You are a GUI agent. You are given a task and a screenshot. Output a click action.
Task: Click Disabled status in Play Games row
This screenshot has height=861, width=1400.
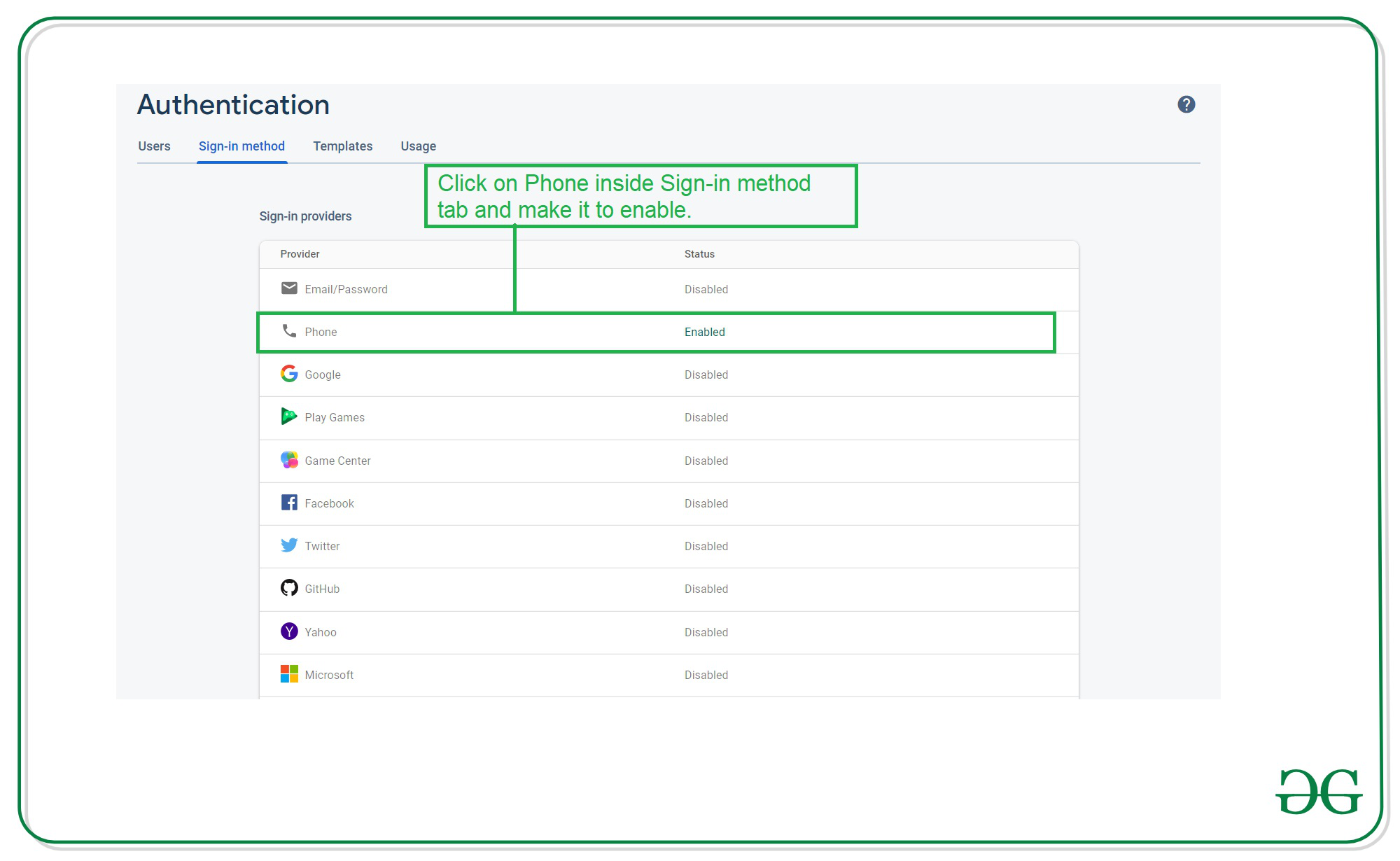pyautogui.click(x=706, y=417)
